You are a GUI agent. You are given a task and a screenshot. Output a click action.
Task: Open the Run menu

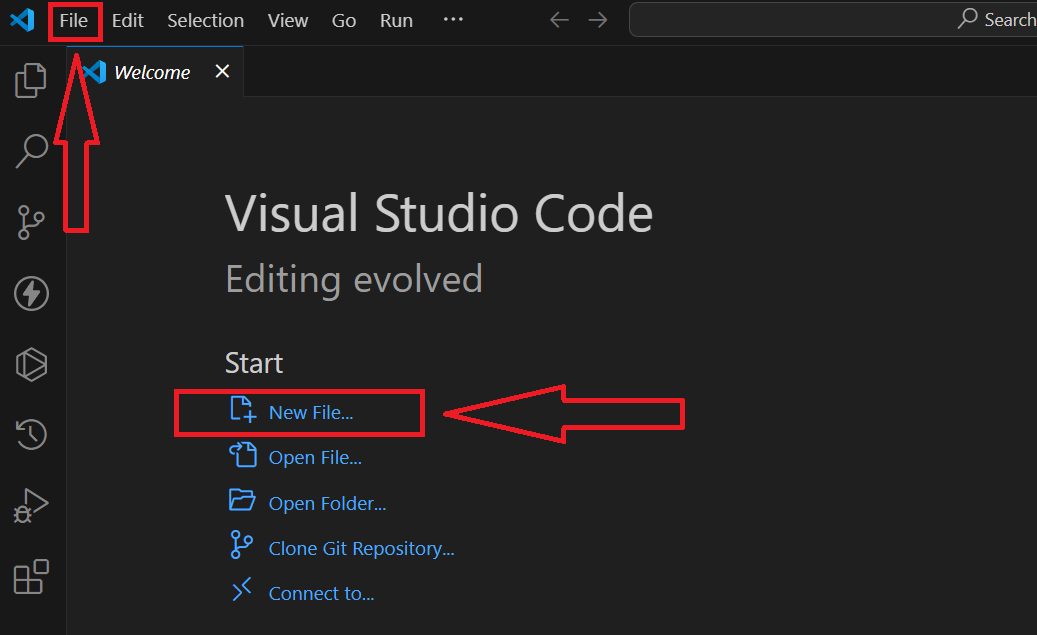click(x=396, y=21)
